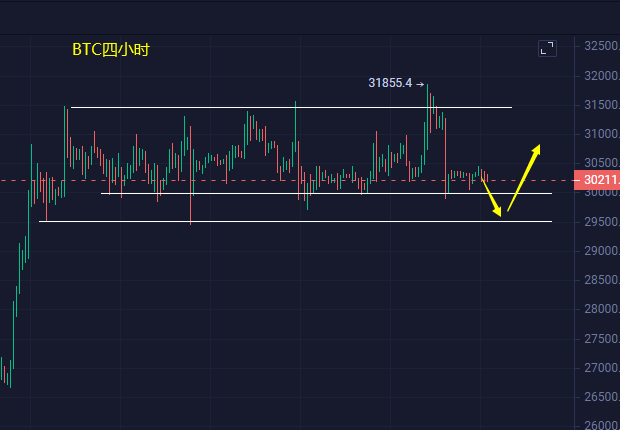Click the 27000 price axis label

coord(602,368)
